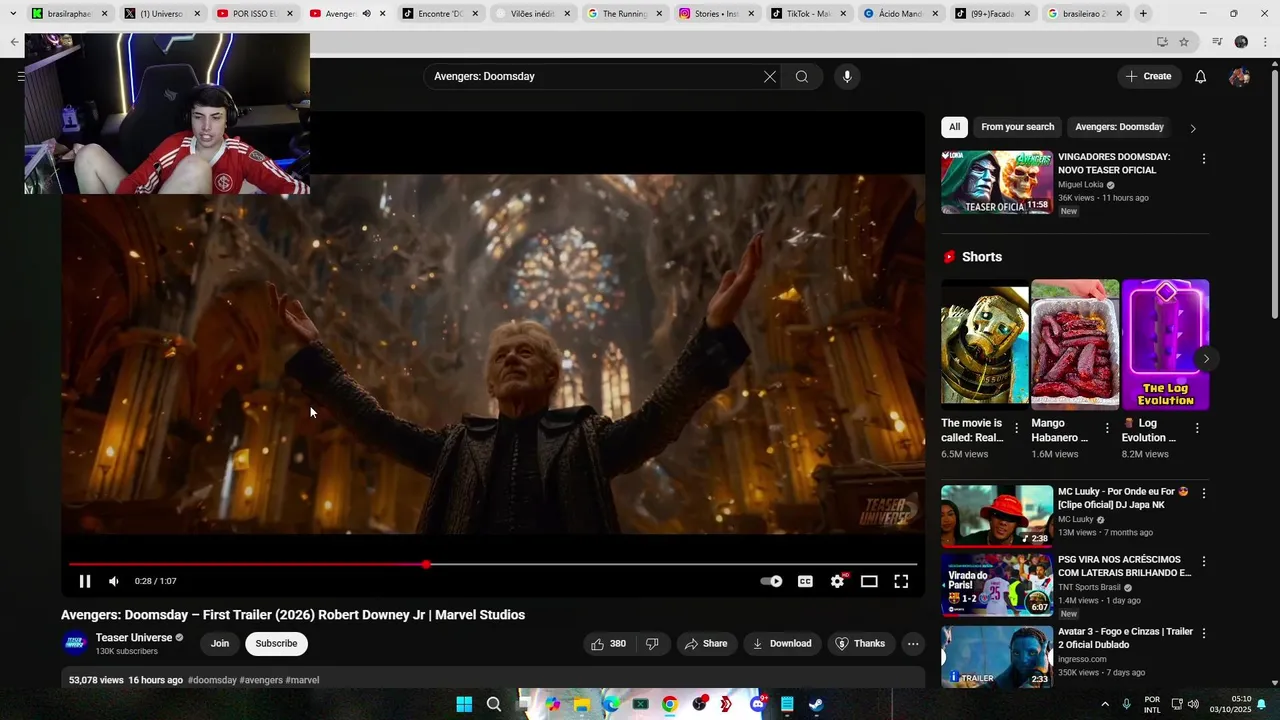This screenshot has height=720, width=1280.
Task: Switch to theater mode view
Action: coord(869,581)
